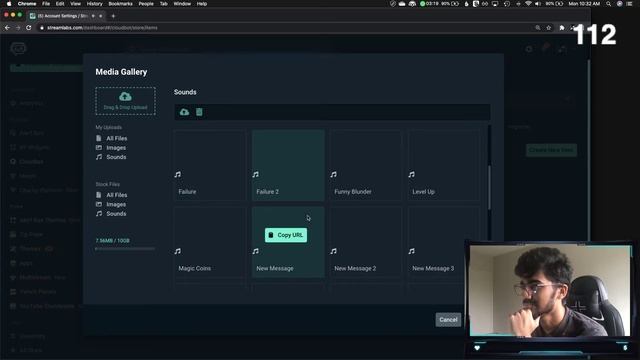The image size is (640, 360).
Task: Reload the page in Chrome
Action: pos(29,28)
